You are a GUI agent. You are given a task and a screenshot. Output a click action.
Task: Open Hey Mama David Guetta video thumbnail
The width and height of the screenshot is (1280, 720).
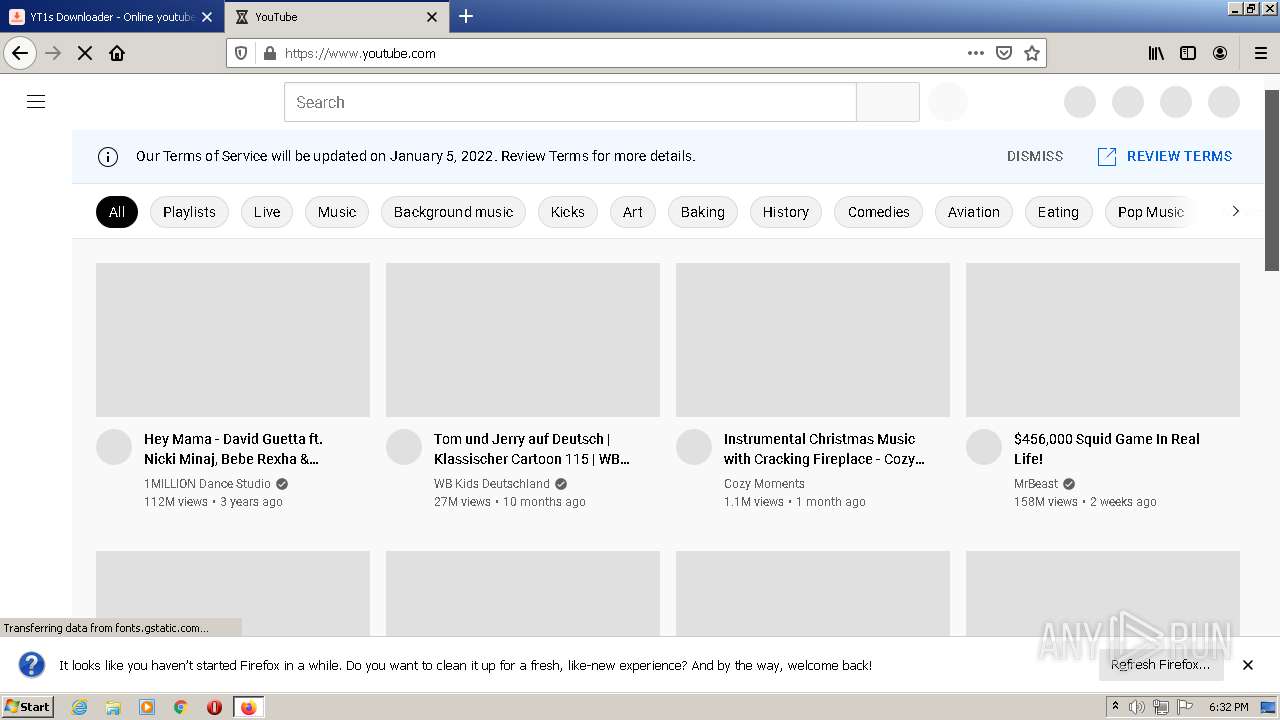[x=233, y=340]
